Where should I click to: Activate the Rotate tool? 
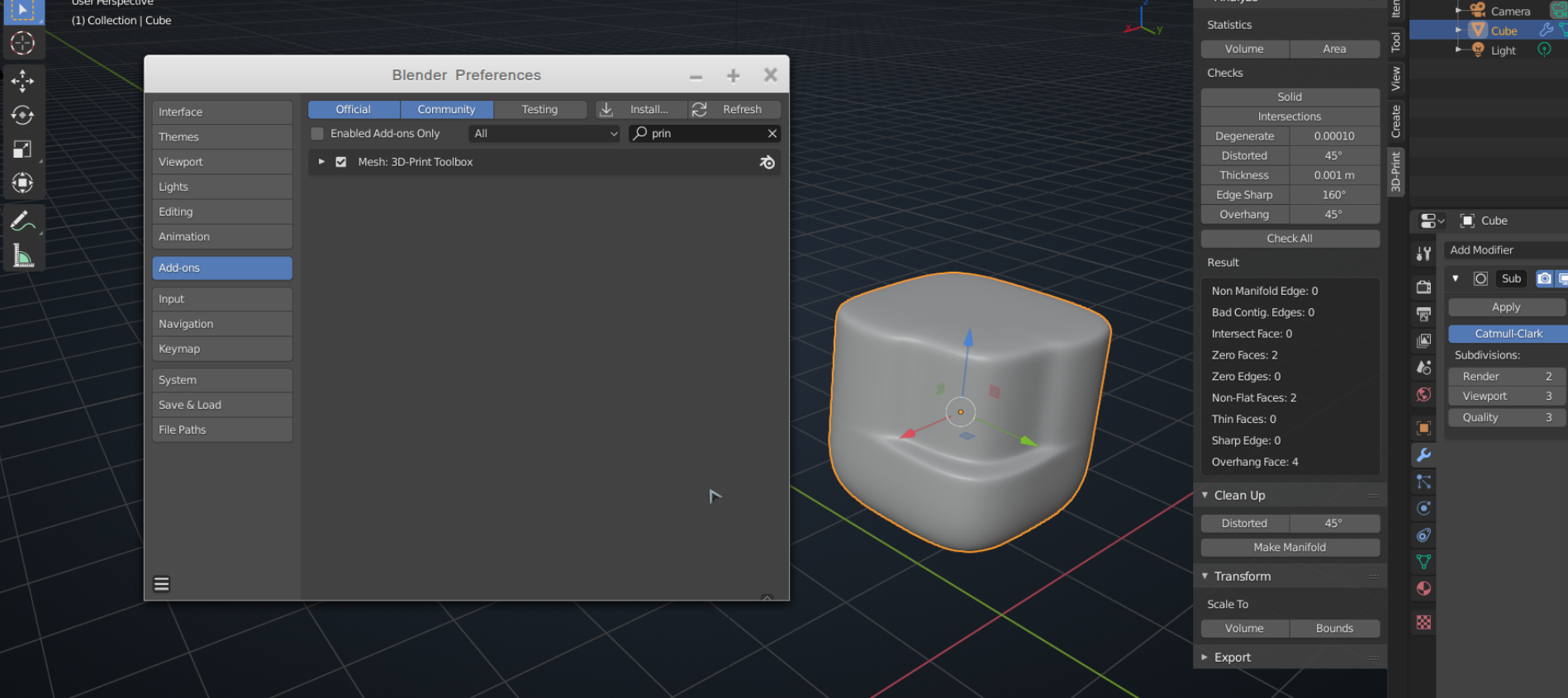(x=22, y=115)
